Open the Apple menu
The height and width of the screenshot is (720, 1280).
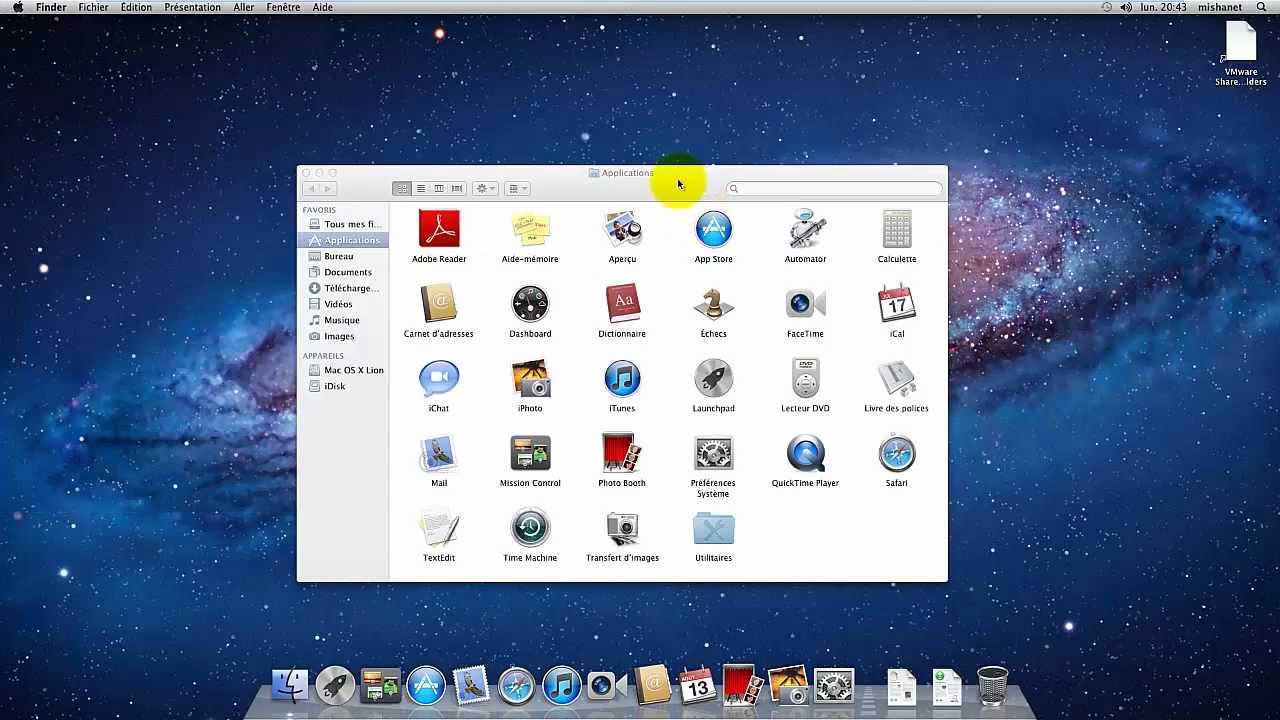pyautogui.click(x=17, y=7)
